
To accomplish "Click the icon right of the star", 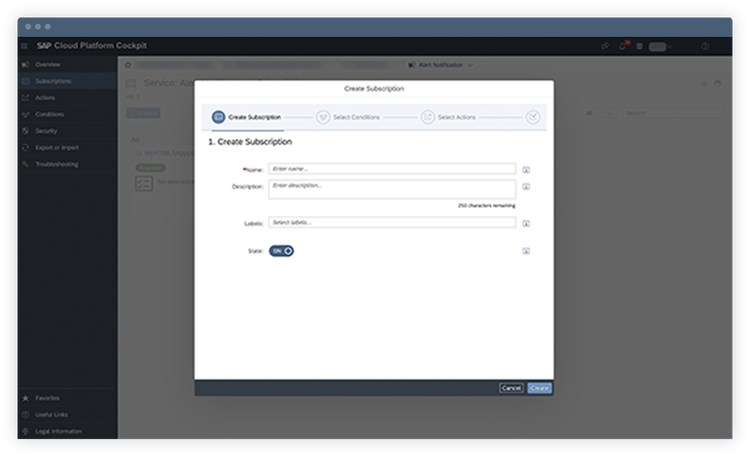I will pos(717,83).
